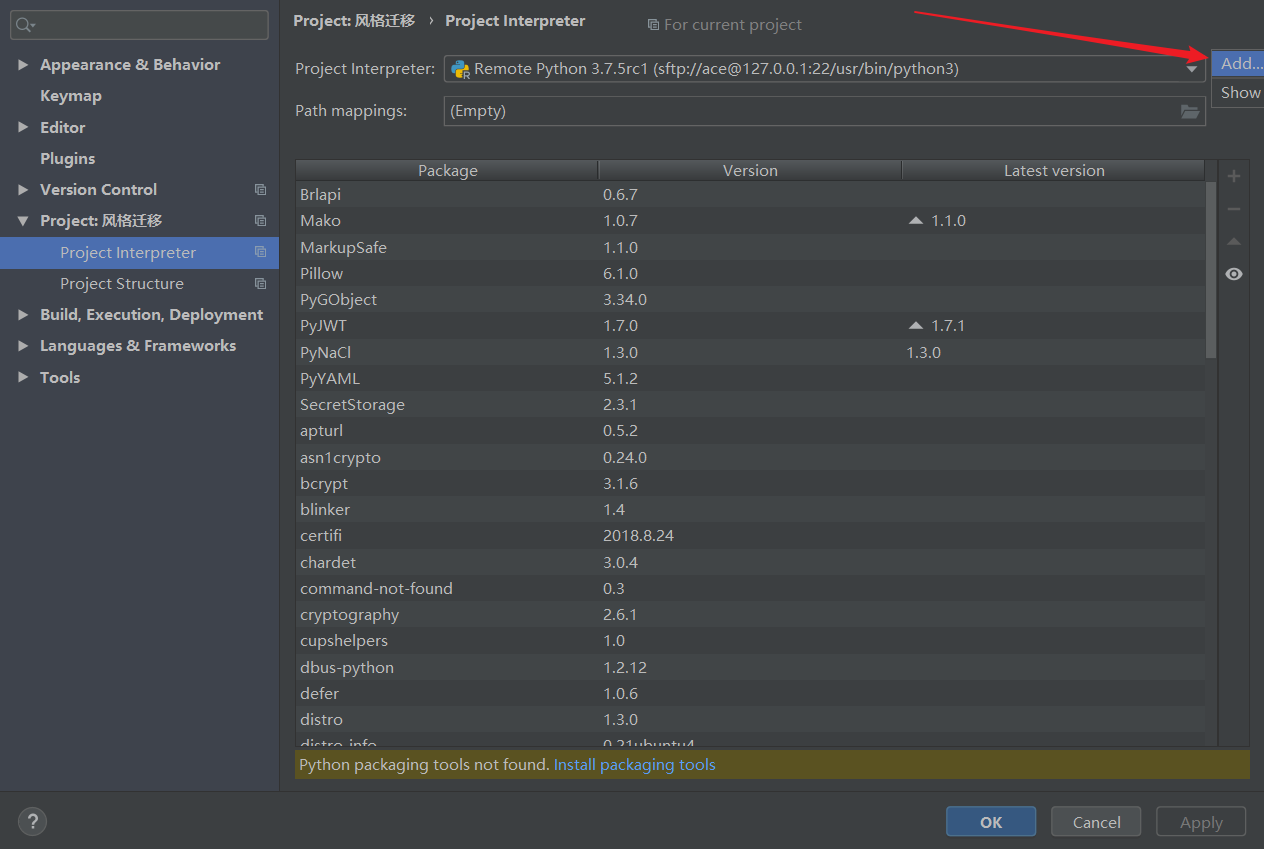The image size is (1264, 849).
Task: Select the defer package row
Action: 750,693
